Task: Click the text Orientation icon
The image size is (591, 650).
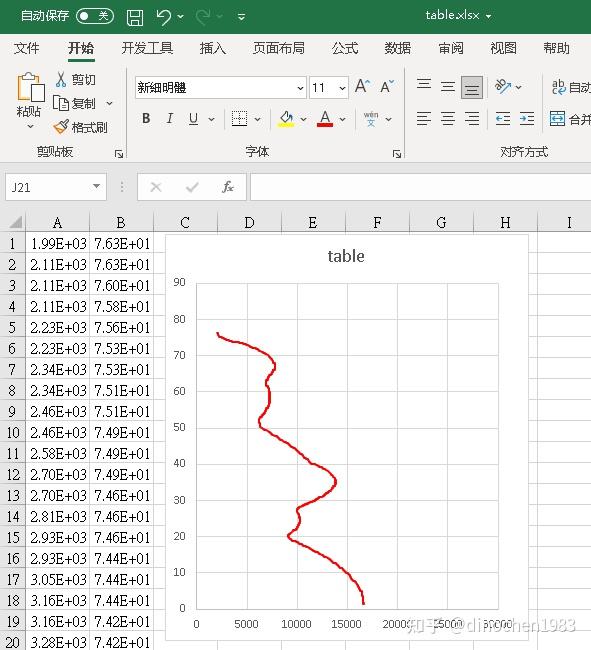Action: click(502, 87)
